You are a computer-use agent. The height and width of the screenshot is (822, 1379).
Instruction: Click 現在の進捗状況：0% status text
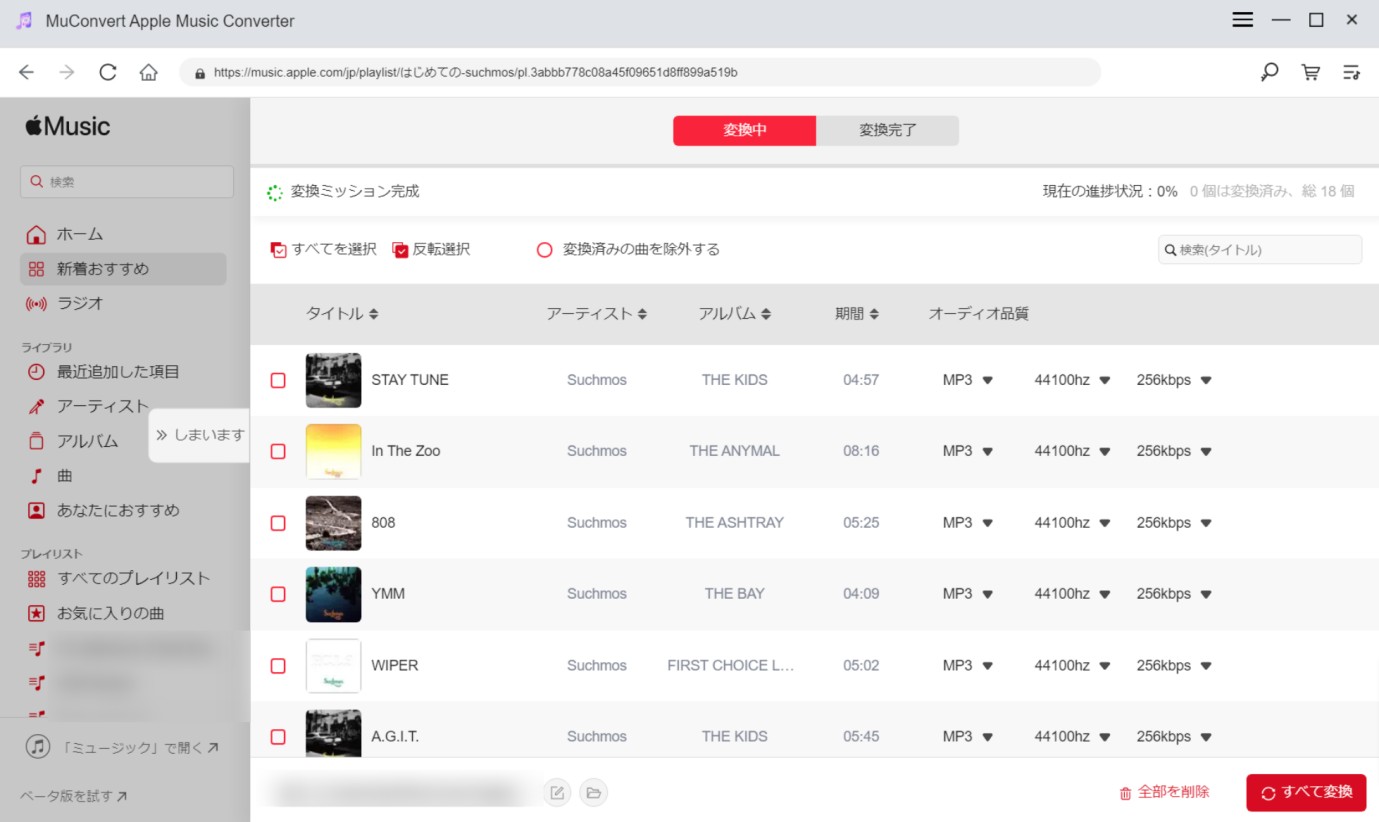[x=1110, y=191]
